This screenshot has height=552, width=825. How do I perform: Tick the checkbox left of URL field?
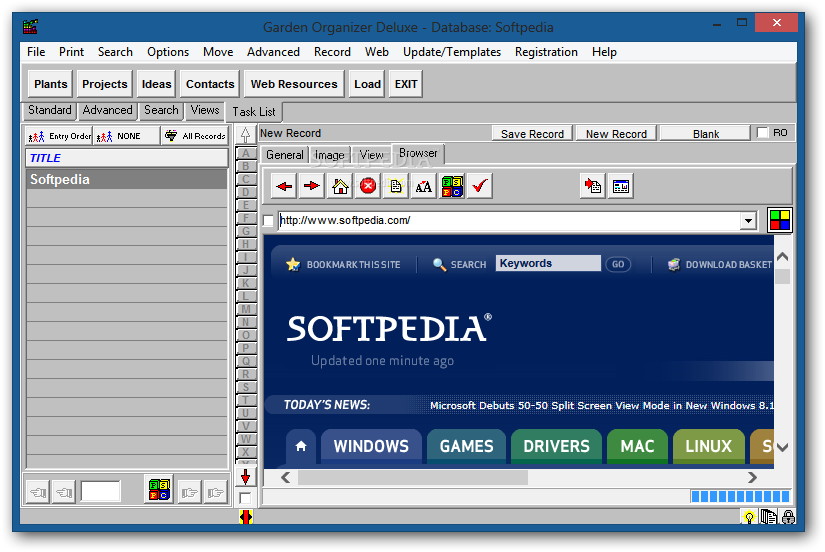tap(268, 220)
